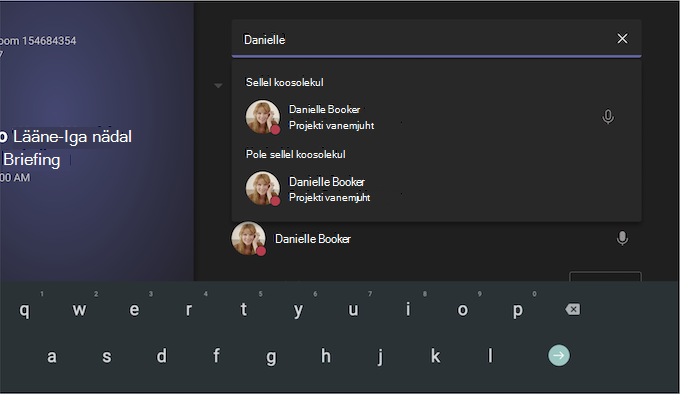
Task: Tap the i key on keyboard
Action: click(x=408, y=309)
